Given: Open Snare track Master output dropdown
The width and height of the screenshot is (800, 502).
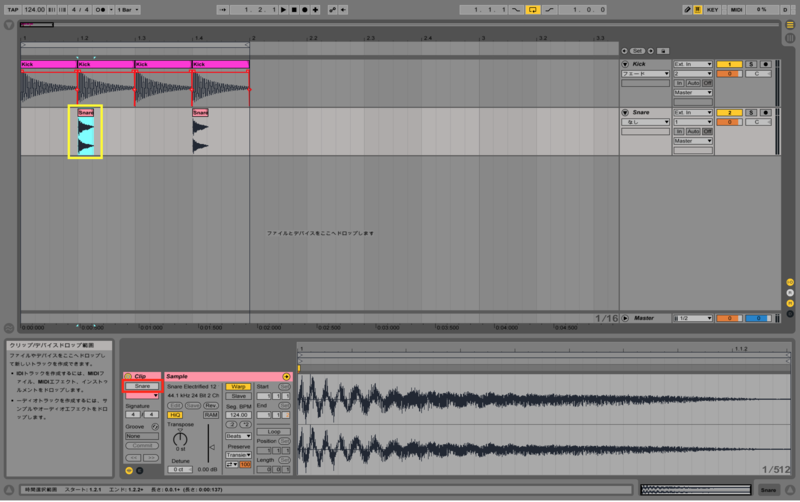Looking at the screenshot, I should click(x=692, y=141).
